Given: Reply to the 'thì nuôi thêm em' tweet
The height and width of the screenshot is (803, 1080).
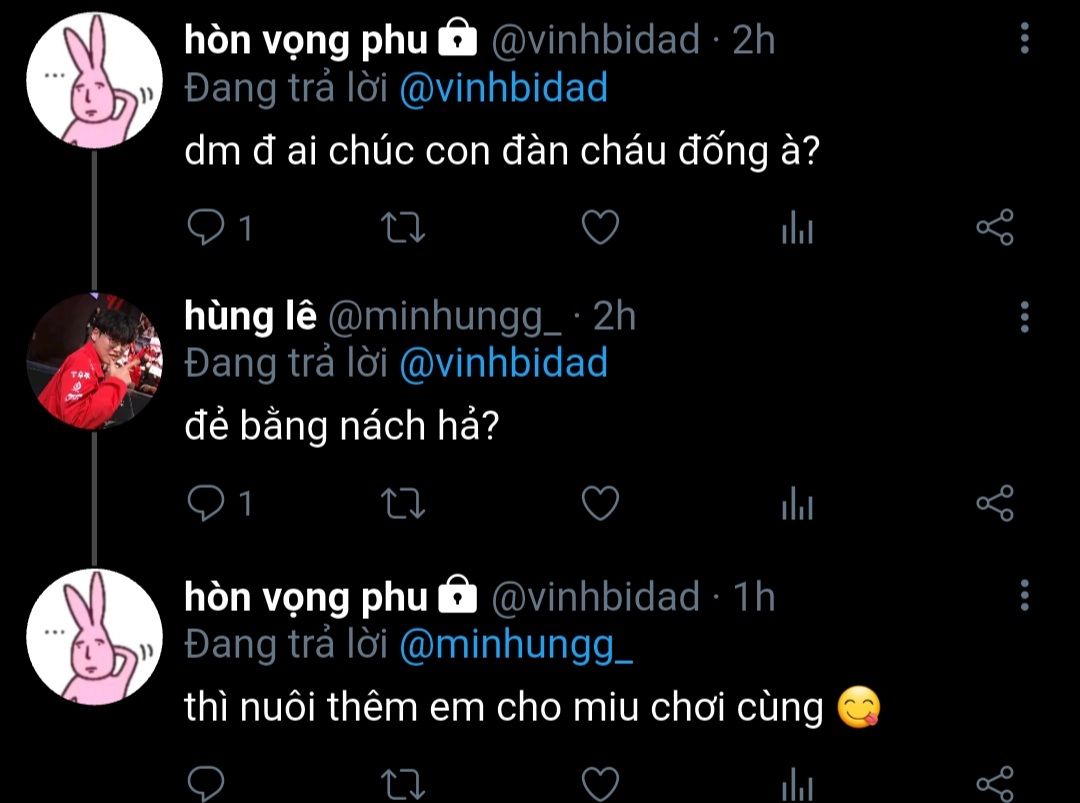Looking at the screenshot, I should point(206,783).
